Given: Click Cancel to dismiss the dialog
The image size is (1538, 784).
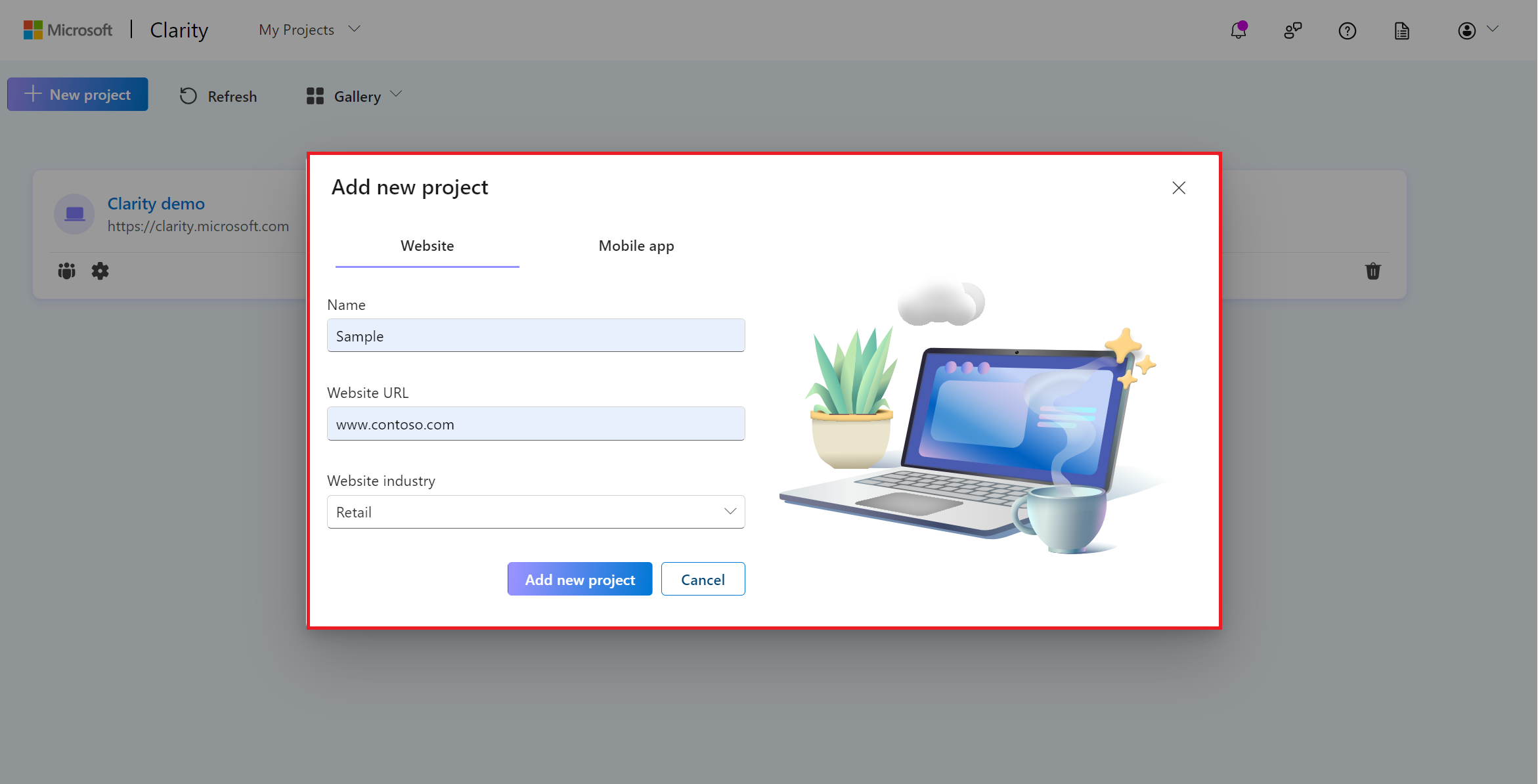Looking at the screenshot, I should (703, 579).
